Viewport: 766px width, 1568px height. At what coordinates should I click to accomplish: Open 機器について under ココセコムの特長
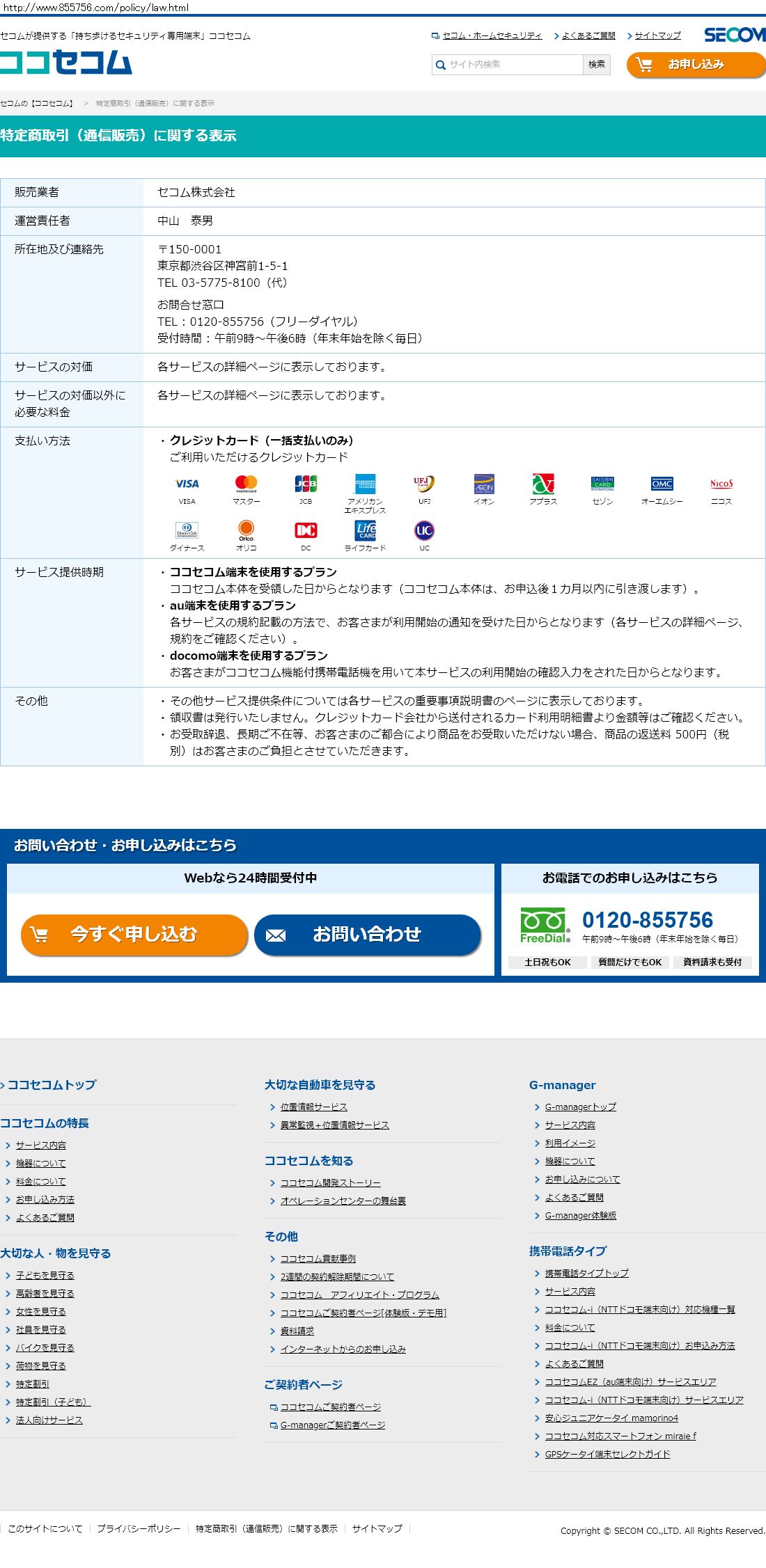[x=40, y=1163]
